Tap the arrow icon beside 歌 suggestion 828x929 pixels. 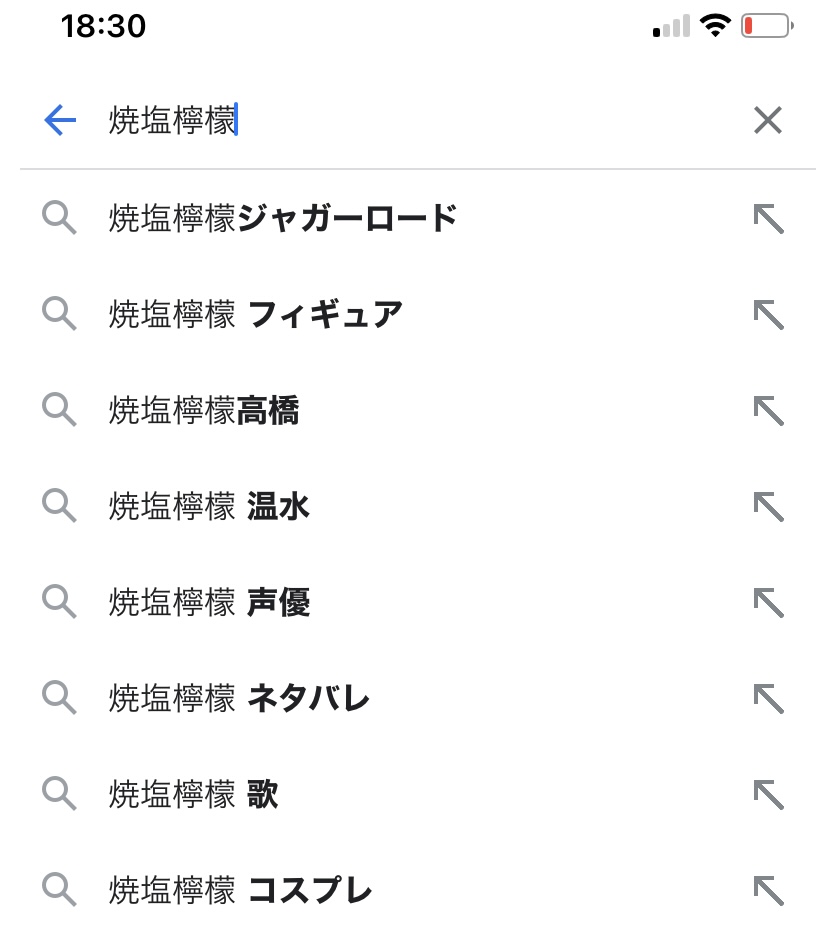click(x=767, y=794)
